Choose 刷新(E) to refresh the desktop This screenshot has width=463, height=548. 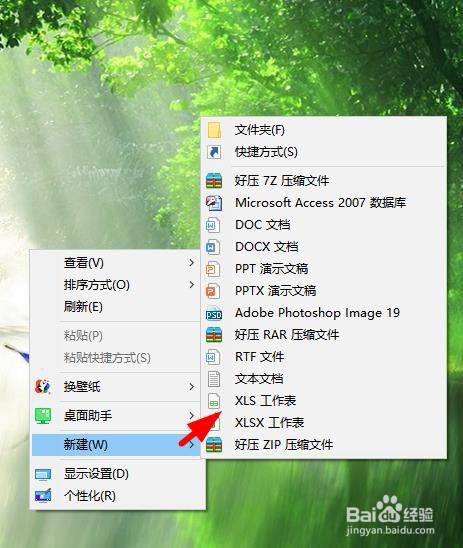click(x=116, y=307)
